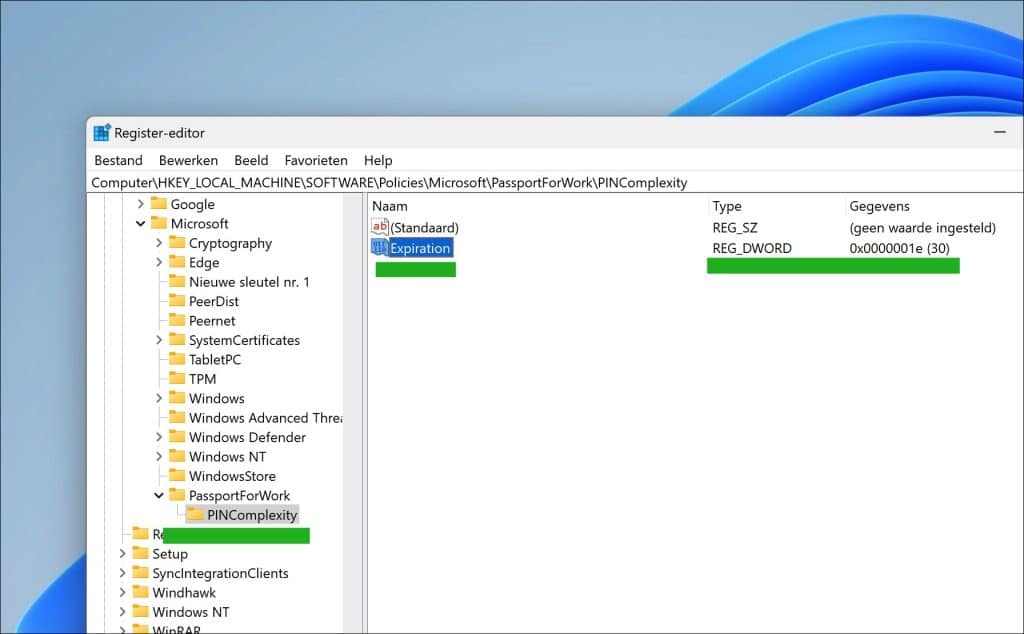Click the tree pane vertical scrollbar
1024x634 pixels.
(353, 413)
